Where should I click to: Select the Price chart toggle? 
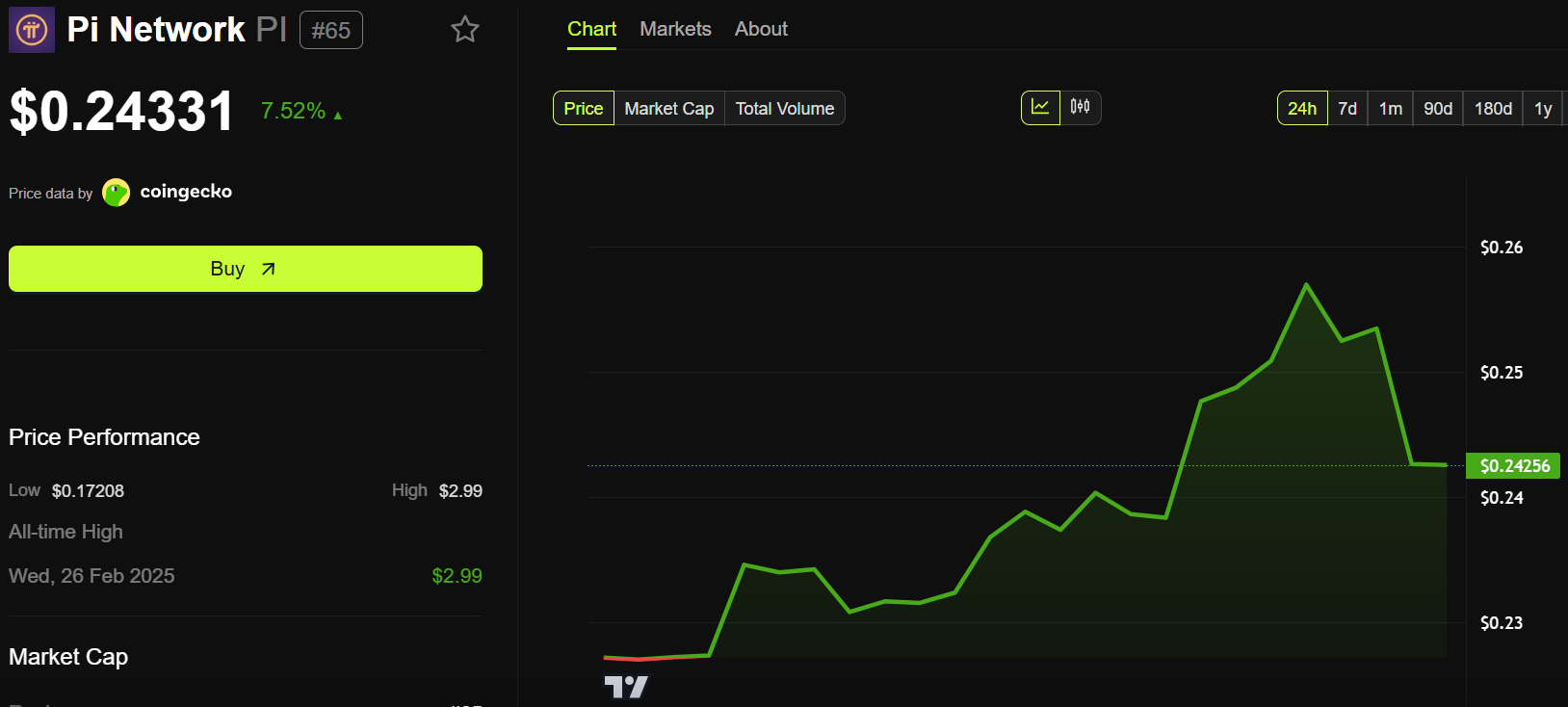(584, 109)
